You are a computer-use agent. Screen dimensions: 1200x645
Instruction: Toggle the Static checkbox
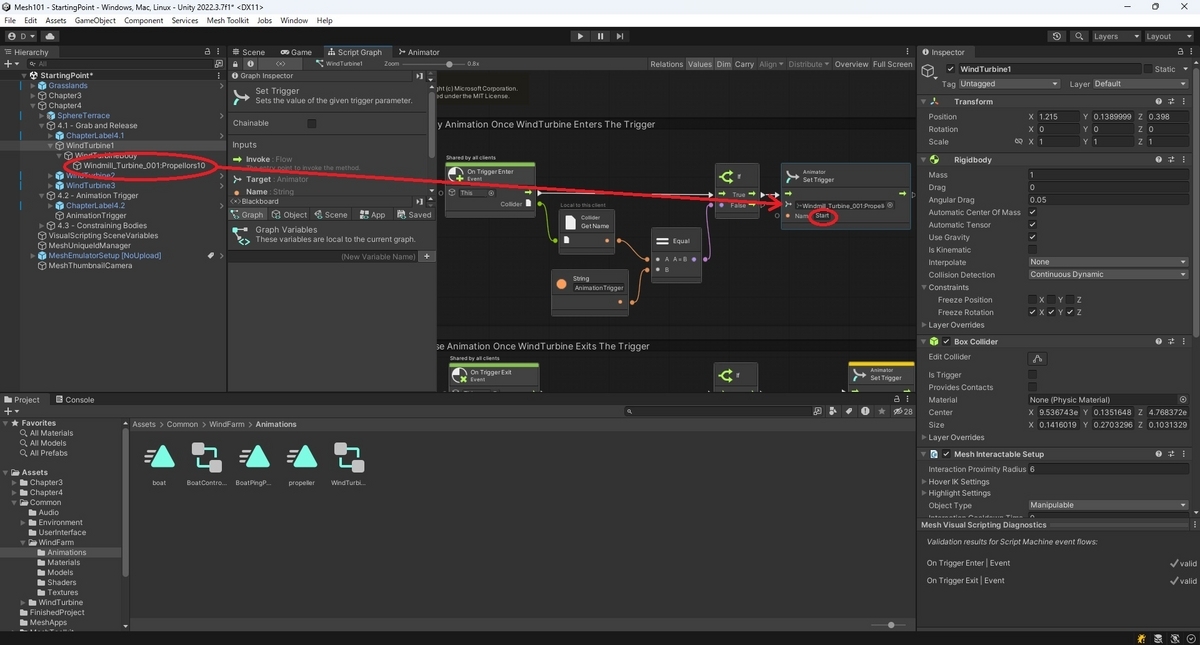click(x=1148, y=69)
